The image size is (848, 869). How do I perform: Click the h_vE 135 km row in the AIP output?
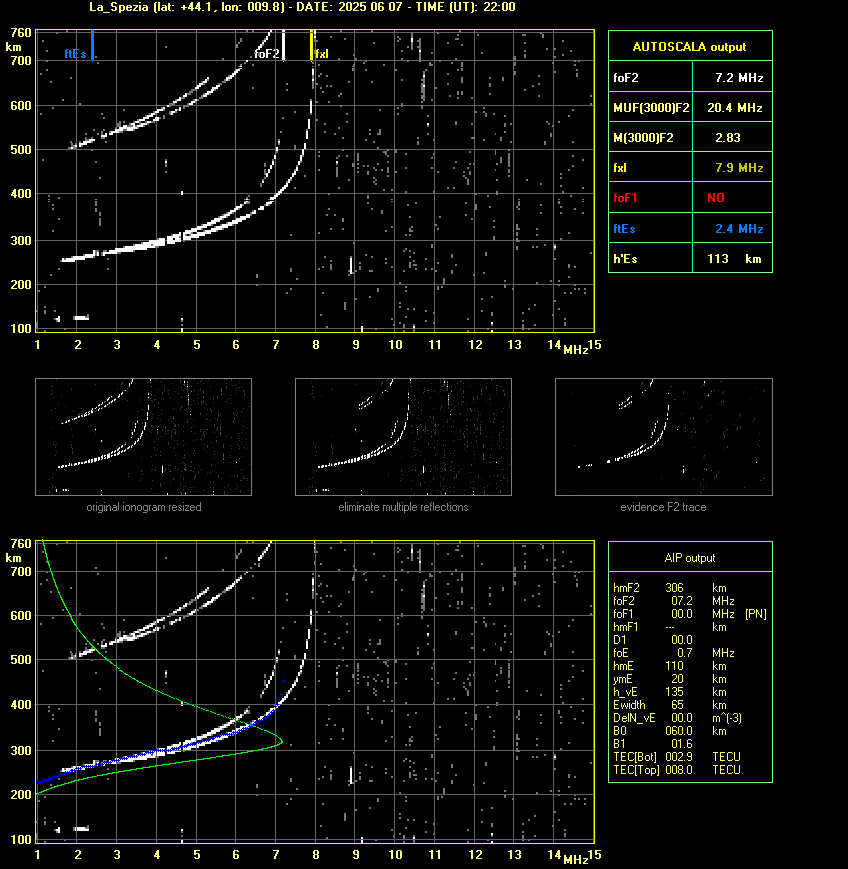[x=670, y=692]
